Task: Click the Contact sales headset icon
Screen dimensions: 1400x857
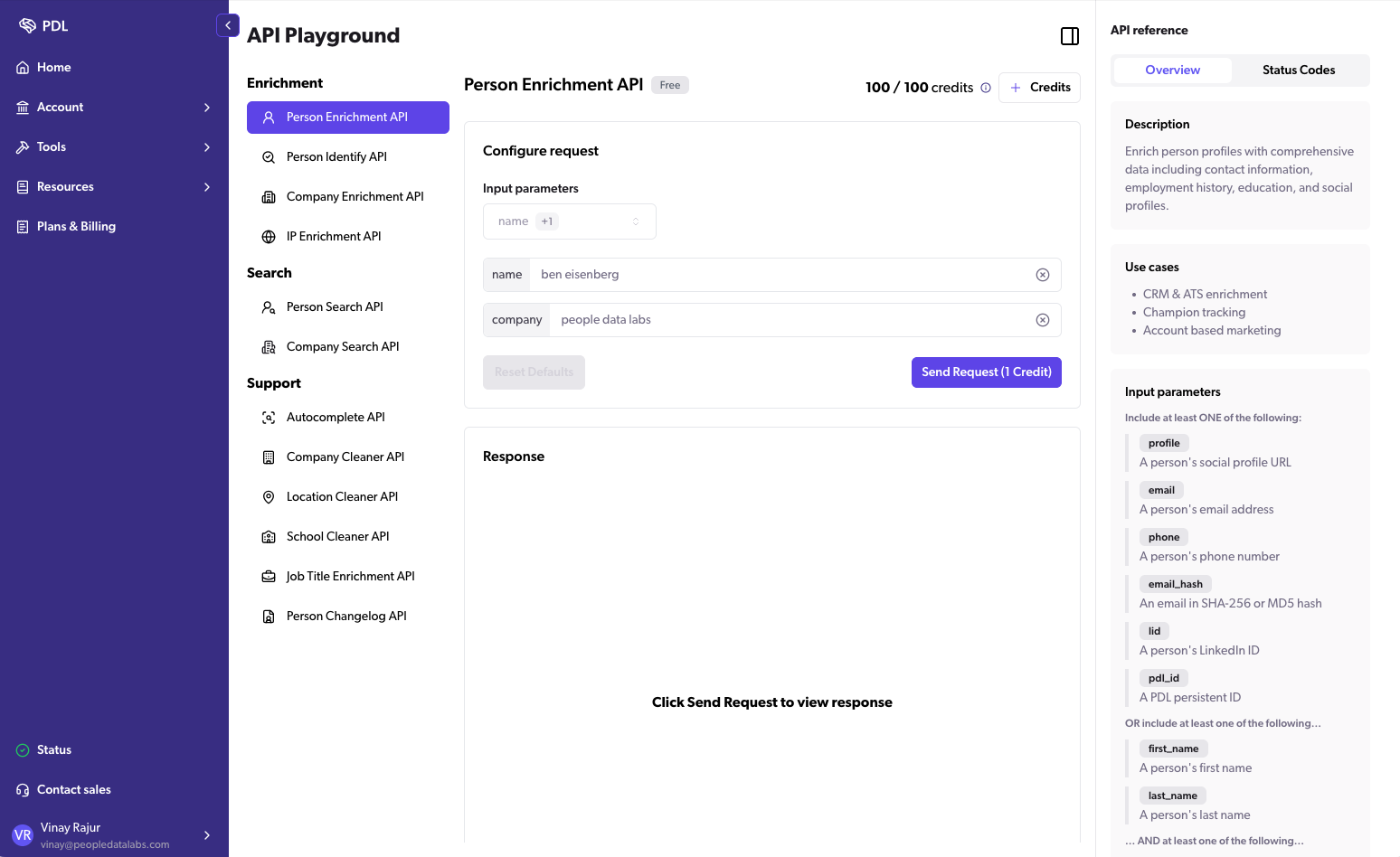Action: point(23,790)
